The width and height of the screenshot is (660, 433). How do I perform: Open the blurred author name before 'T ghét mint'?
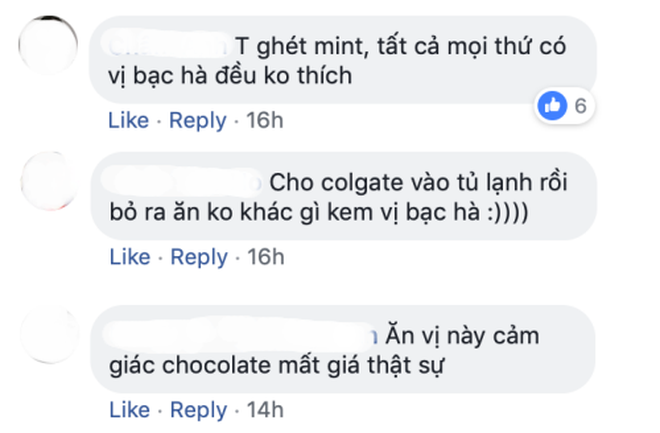tap(167, 45)
